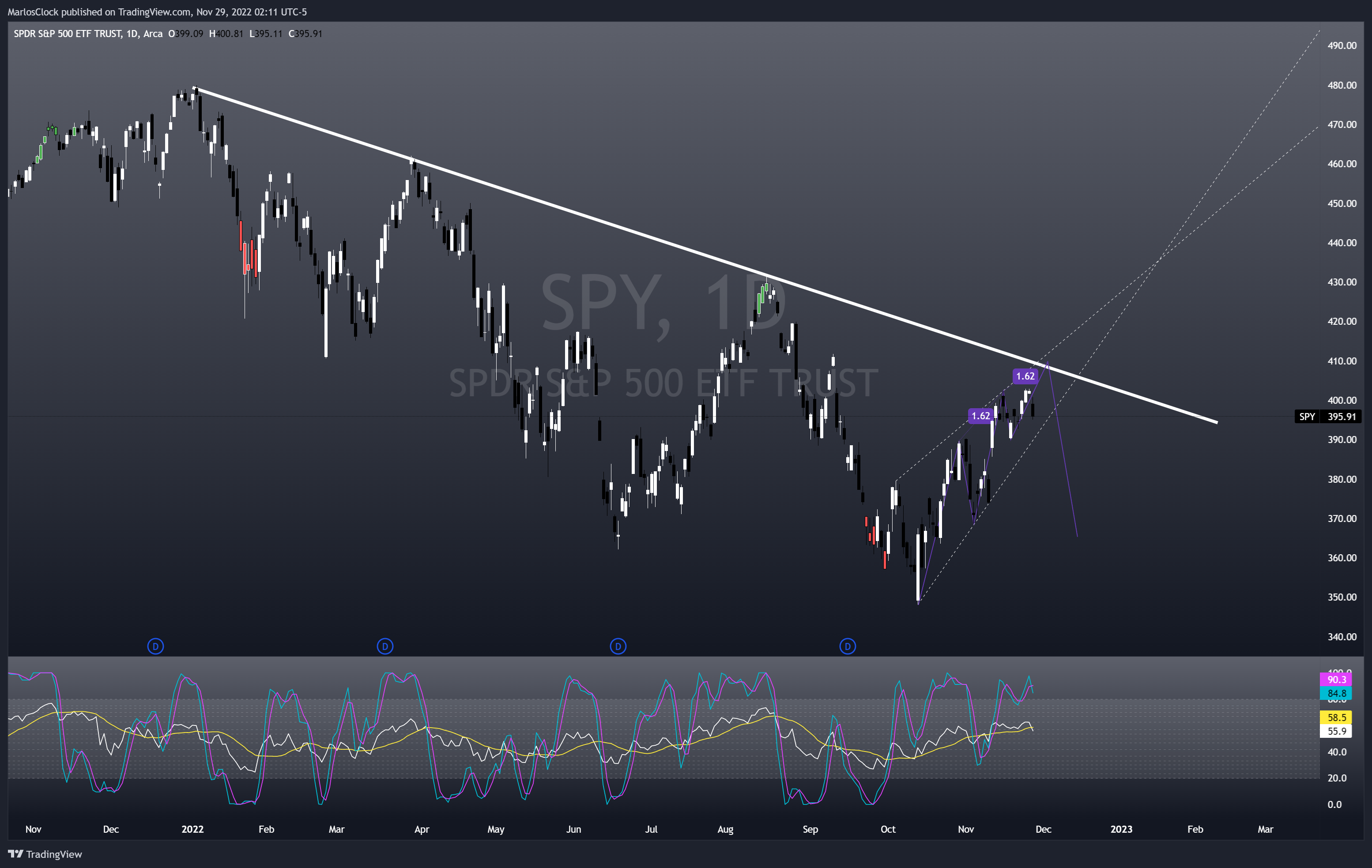Click the dividend marker near late March

coord(385,646)
